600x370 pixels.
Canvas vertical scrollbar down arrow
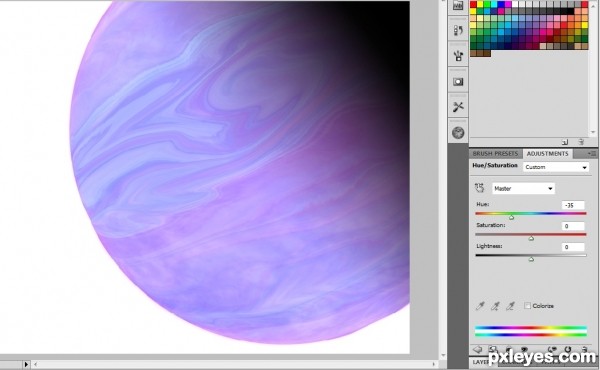(443, 355)
